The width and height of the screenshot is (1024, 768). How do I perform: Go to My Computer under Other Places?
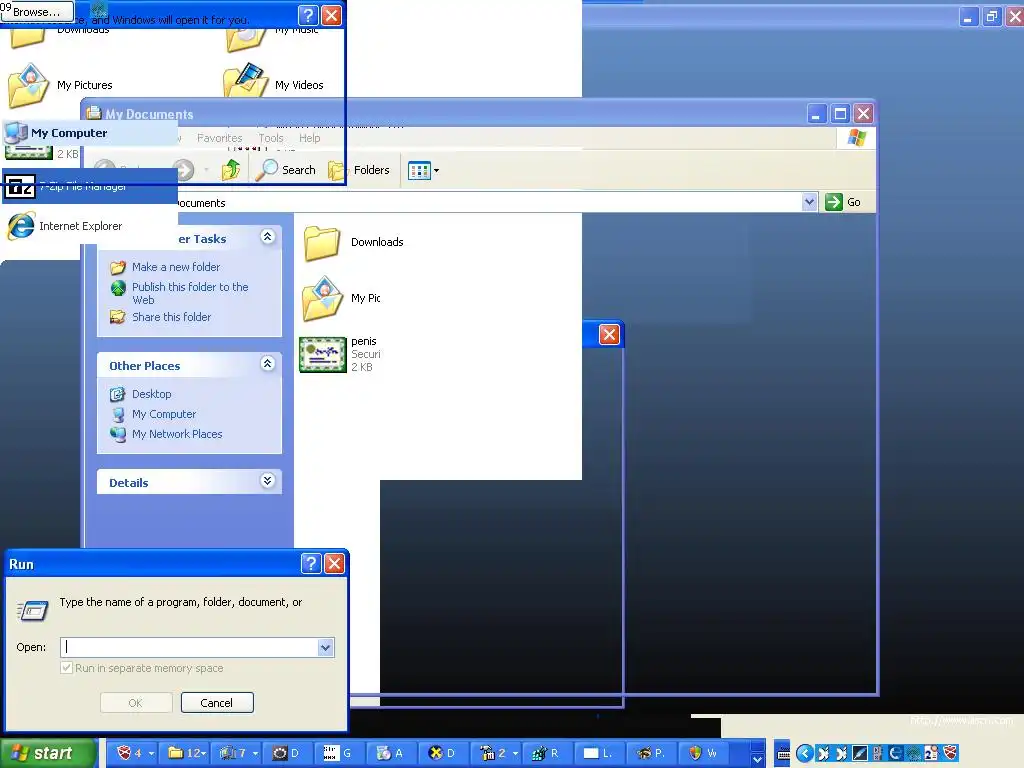pos(164,414)
